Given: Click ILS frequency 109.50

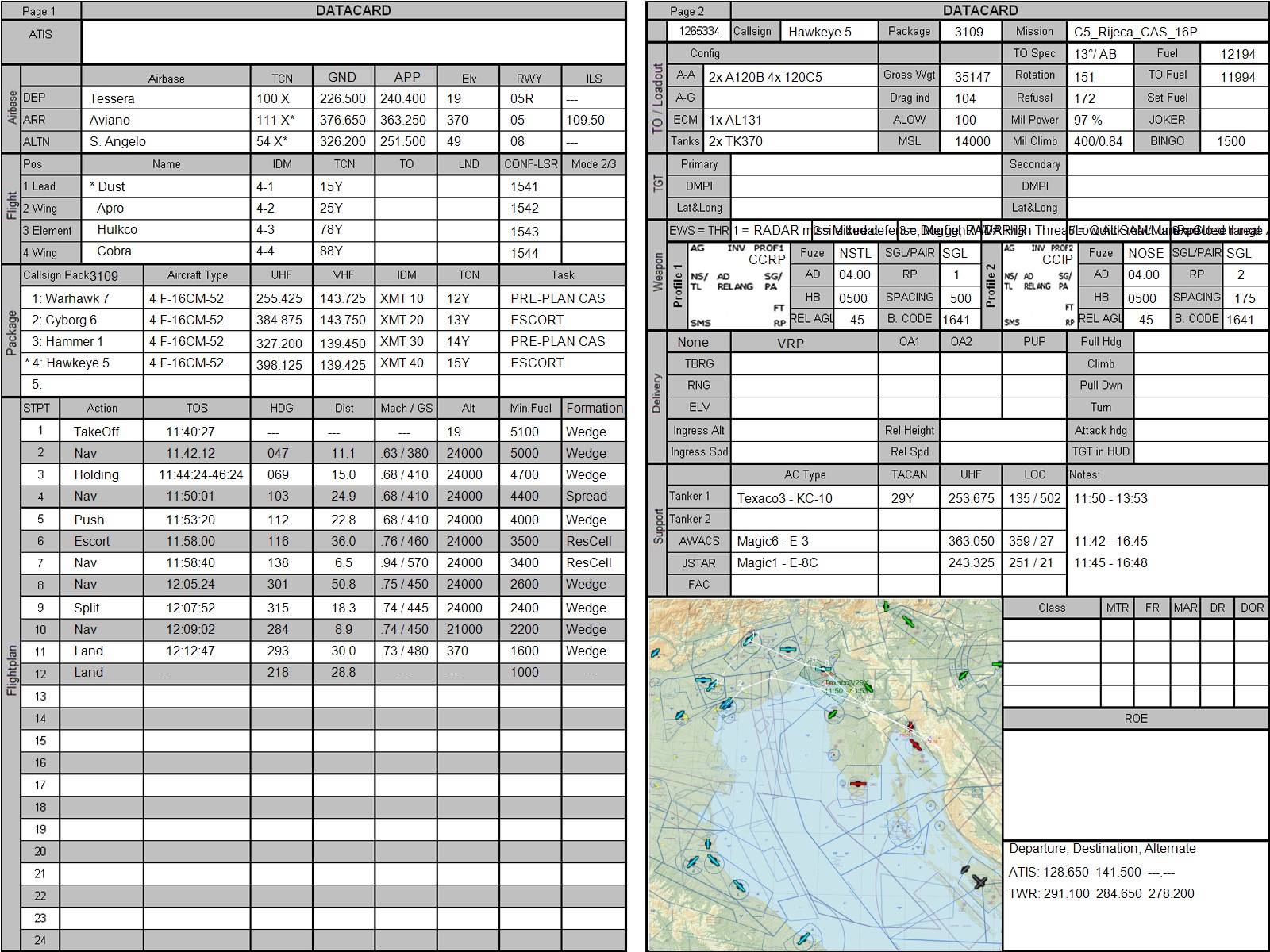Looking at the screenshot, I should [586, 120].
